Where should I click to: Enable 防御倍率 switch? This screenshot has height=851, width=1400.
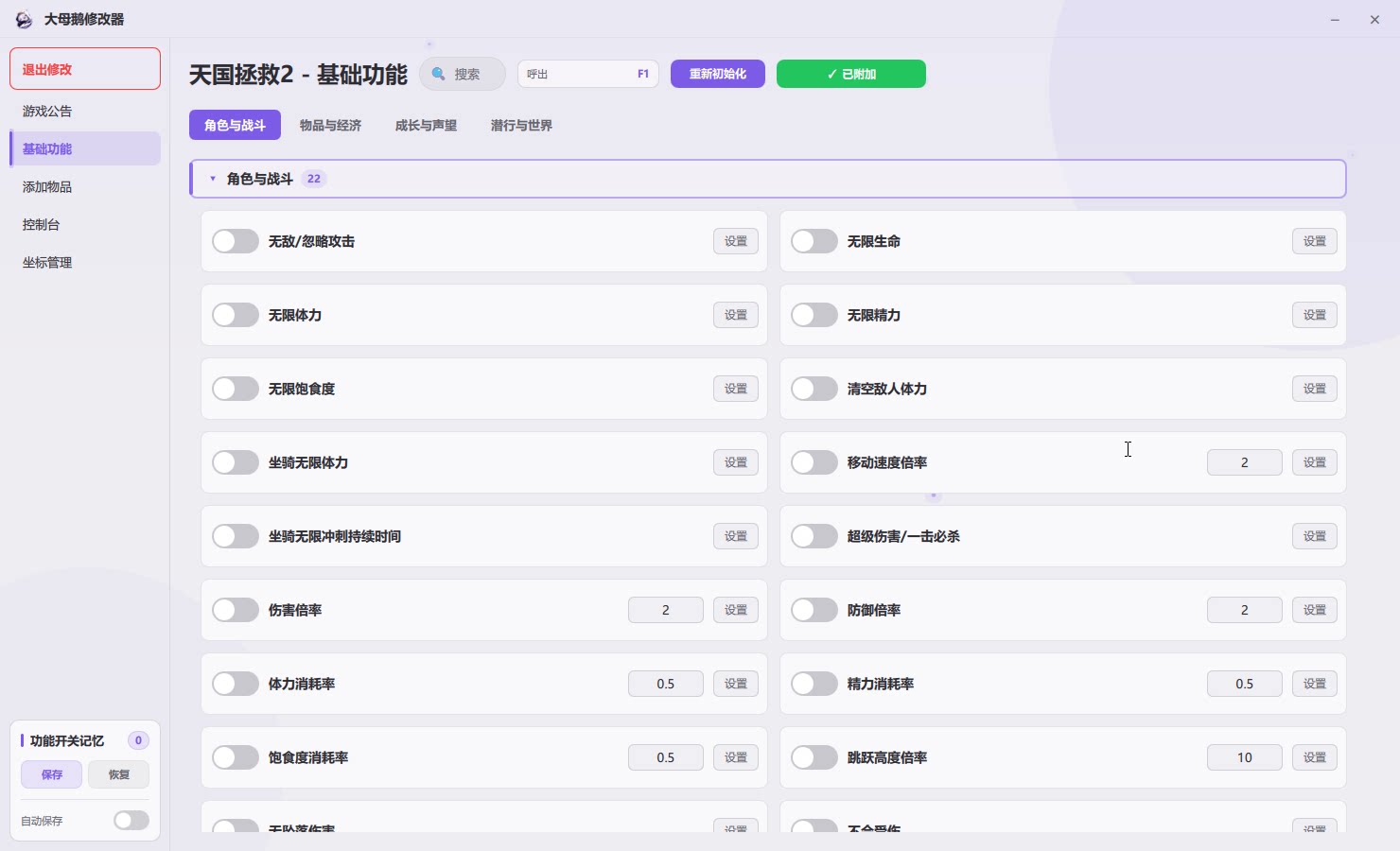[x=814, y=610]
